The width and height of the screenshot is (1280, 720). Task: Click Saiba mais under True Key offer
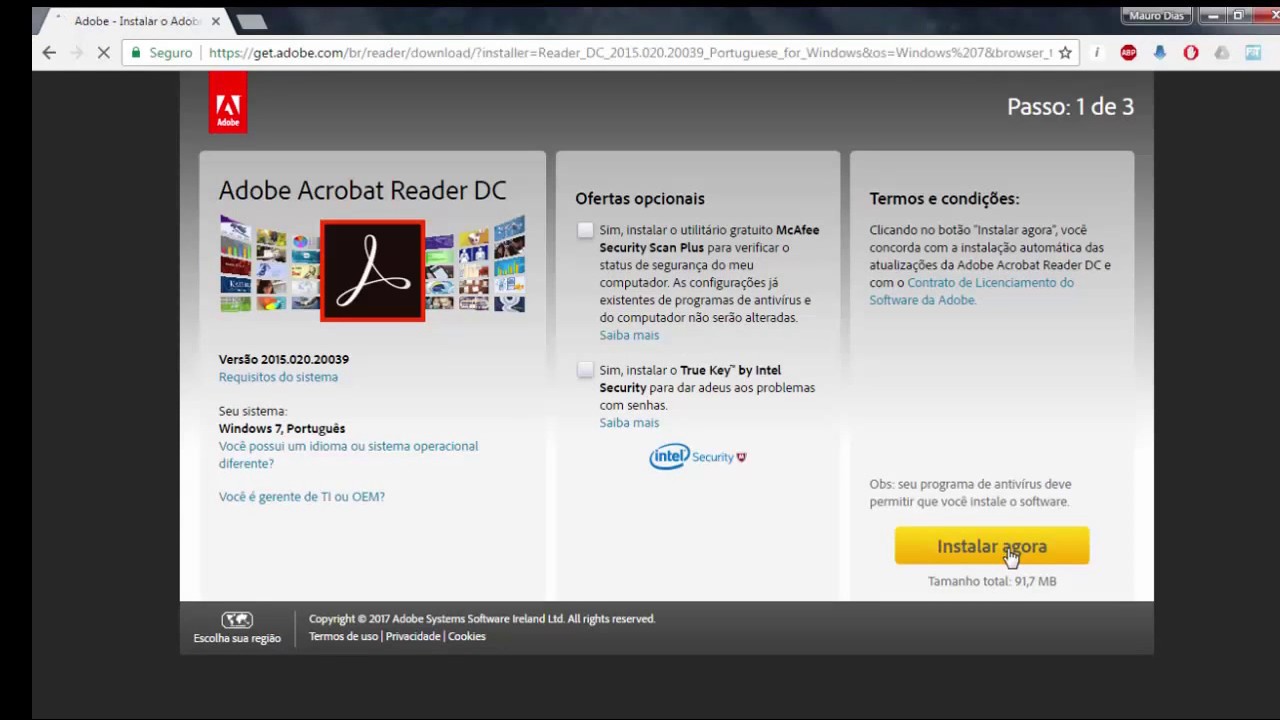(x=629, y=422)
